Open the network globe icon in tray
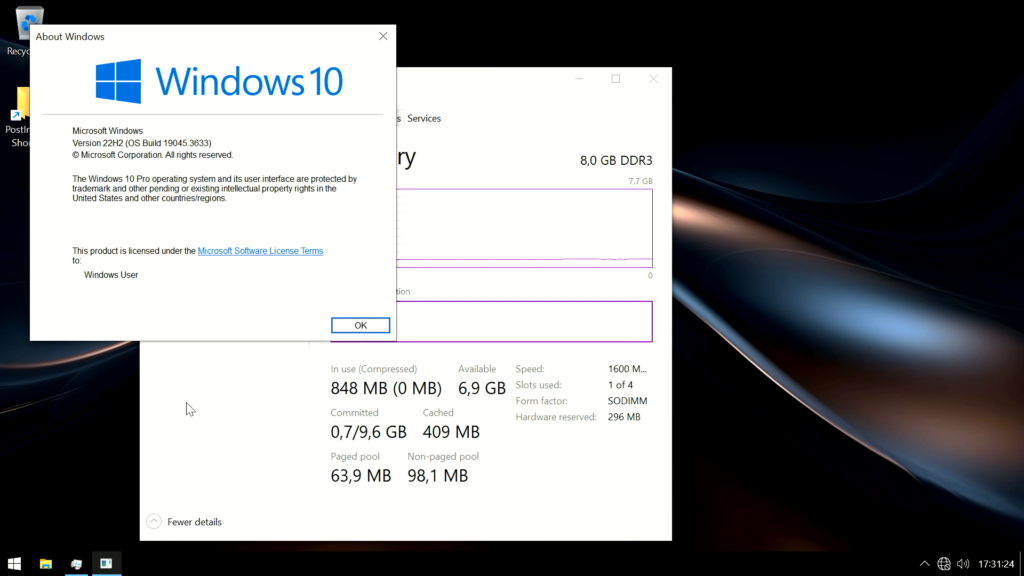Screen dimensions: 1024x576 pos(944,564)
